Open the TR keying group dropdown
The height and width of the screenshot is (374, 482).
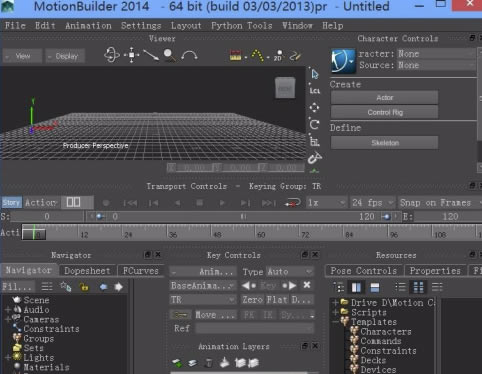(x=203, y=300)
